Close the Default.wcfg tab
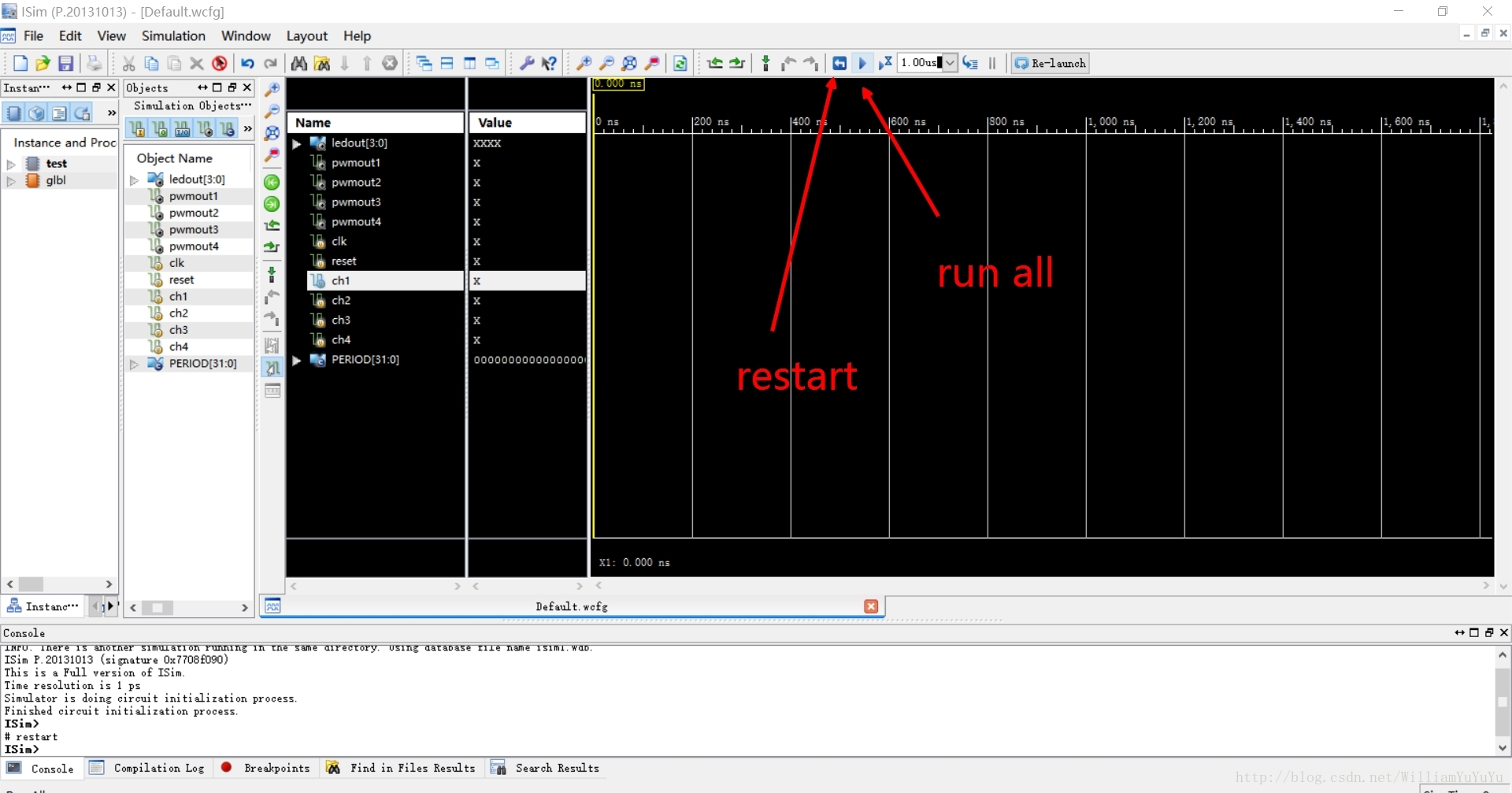Image resolution: width=1512 pixels, height=793 pixels. tap(871, 606)
